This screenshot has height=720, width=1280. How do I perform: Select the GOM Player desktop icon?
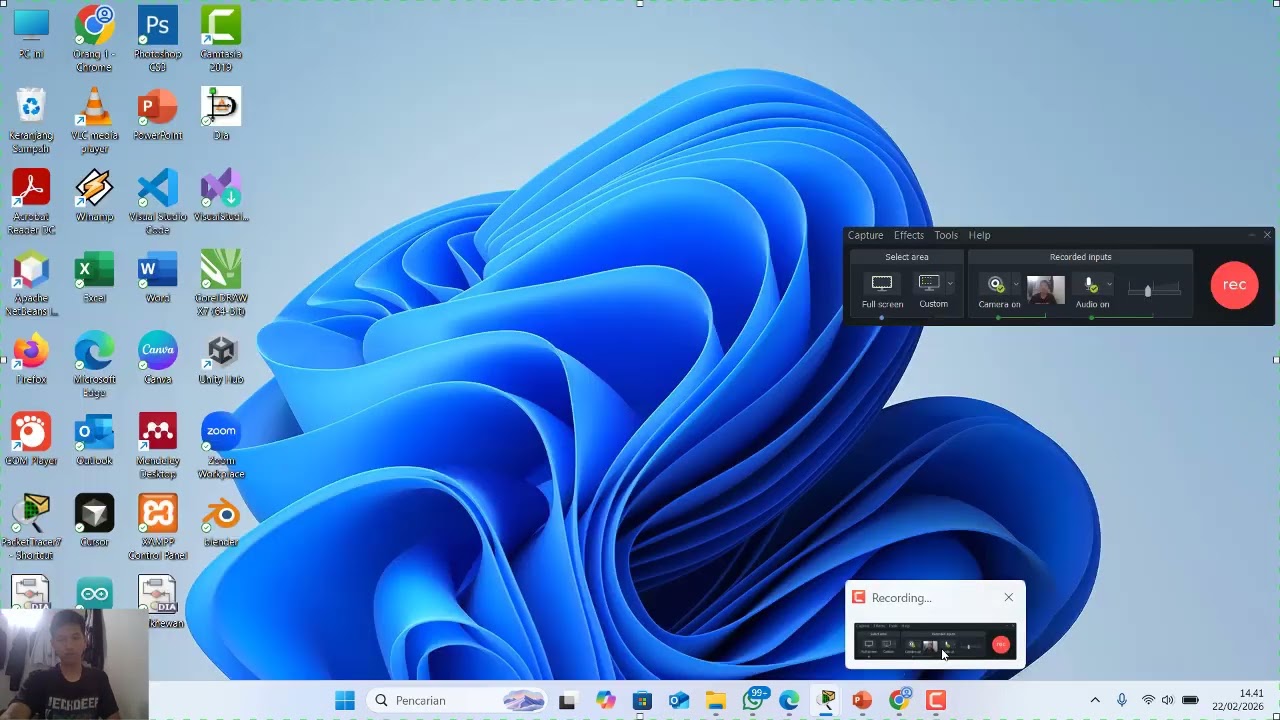31,440
